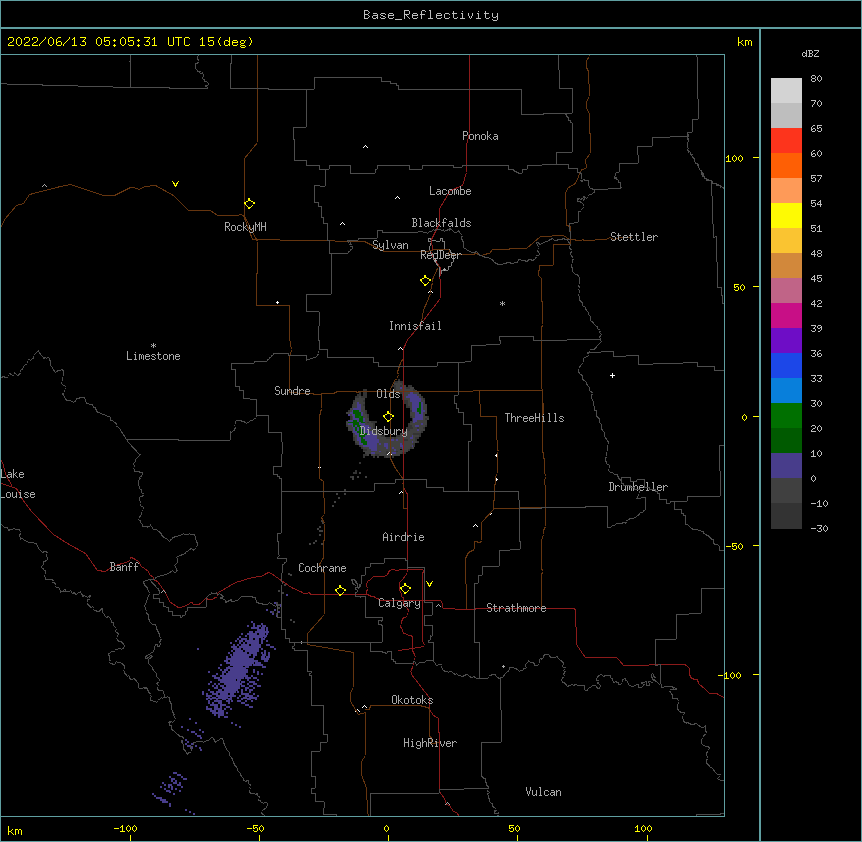Screen dimensions: 862x842
Task: Select the magenta swatch in the dBZ legend
Action: (x=786, y=315)
